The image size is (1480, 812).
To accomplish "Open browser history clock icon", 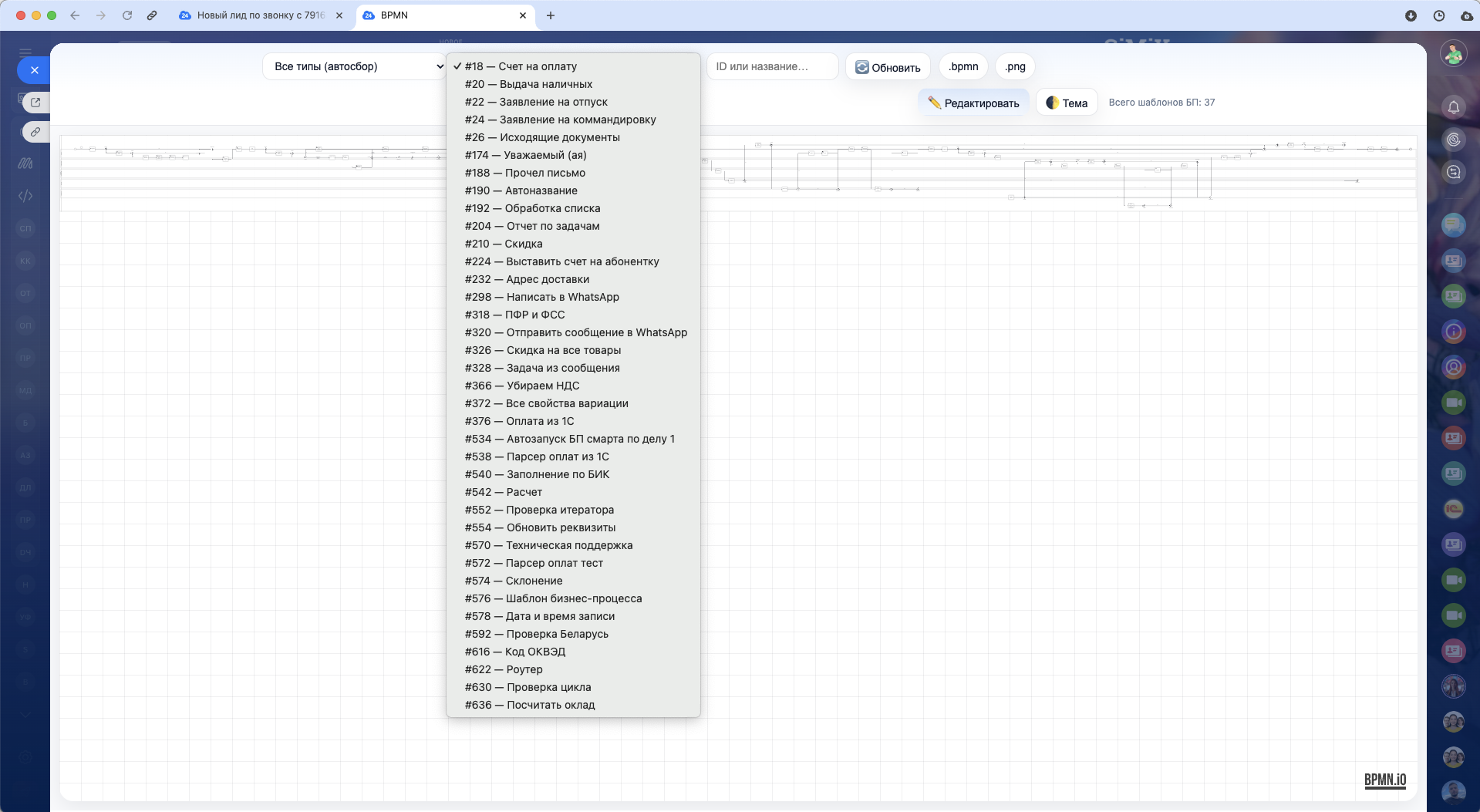I will (x=1439, y=15).
